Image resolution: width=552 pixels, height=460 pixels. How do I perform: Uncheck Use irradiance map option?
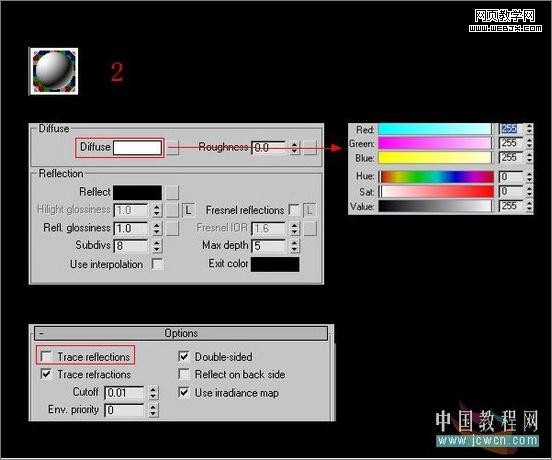pyautogui.click(x=184, y=392)
